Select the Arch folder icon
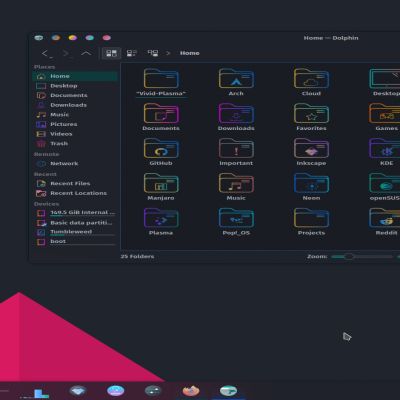The image size is (400, 400). [x=236, y=79]
